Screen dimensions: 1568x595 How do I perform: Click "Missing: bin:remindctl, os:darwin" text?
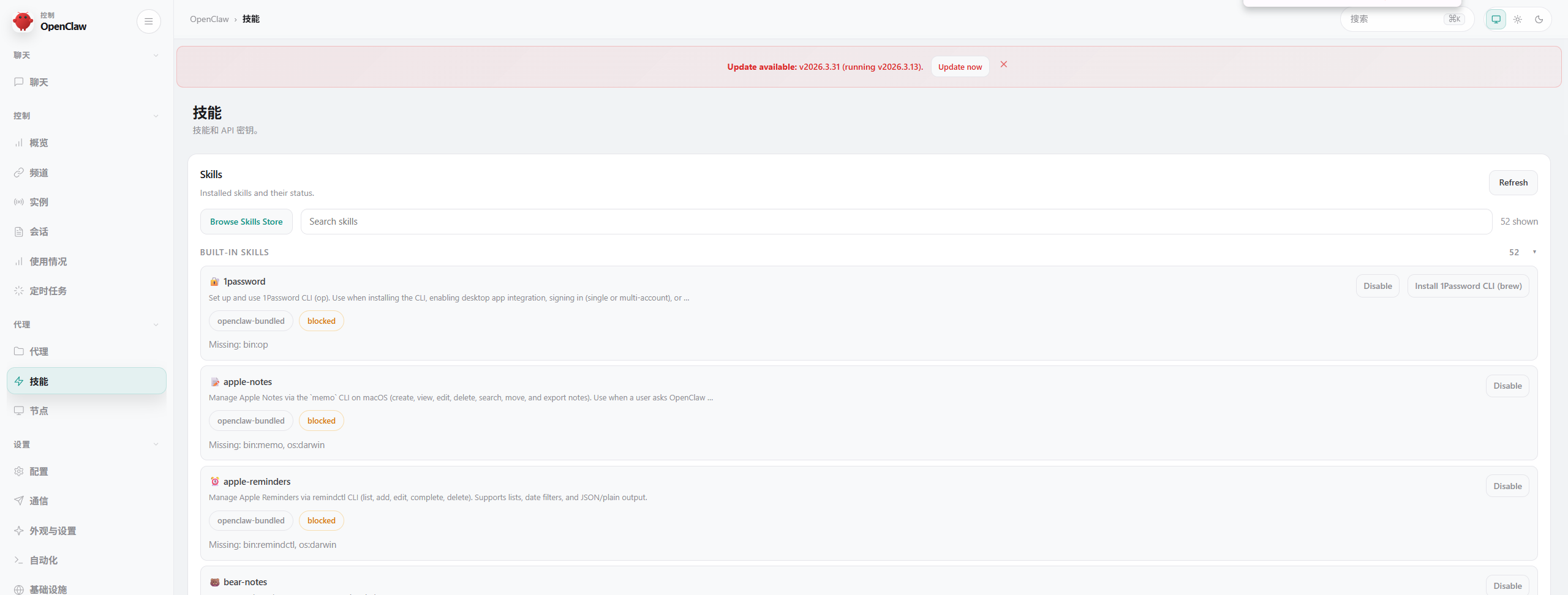(x=273, y=545)
